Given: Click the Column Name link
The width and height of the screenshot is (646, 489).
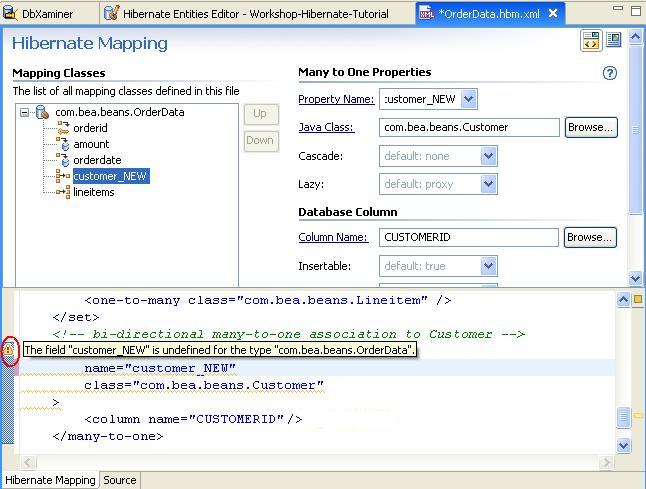Looking at the screenshot, I should pyautogui.click(x=333, y=237).
